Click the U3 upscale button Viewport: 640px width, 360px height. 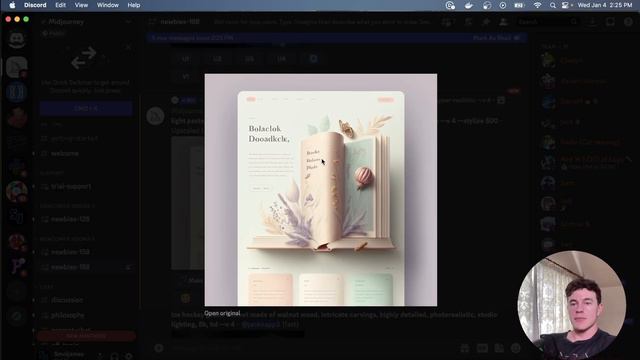(249, 59)
